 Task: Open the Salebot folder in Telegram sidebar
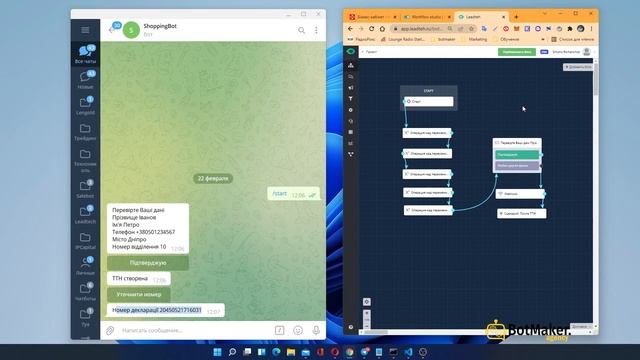pos(85,189)
